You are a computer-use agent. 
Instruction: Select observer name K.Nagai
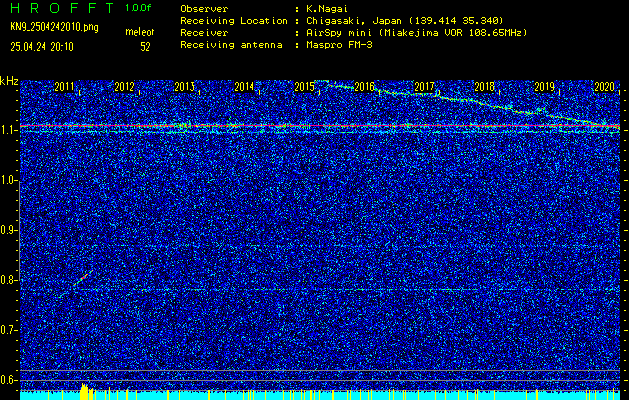[x=327, y=9]
